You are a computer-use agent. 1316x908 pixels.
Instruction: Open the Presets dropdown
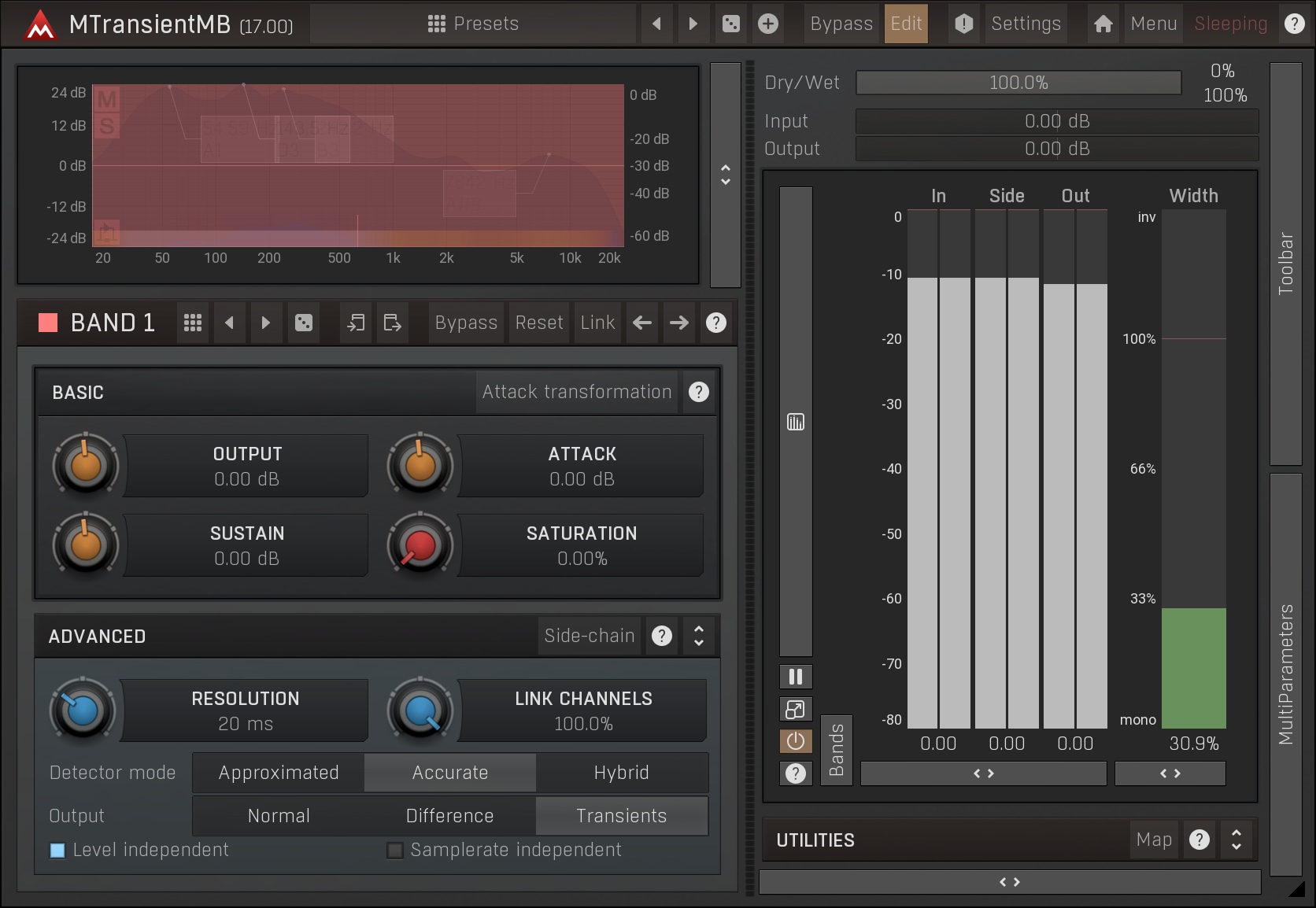pyautogui.click(x=473, y=24)
